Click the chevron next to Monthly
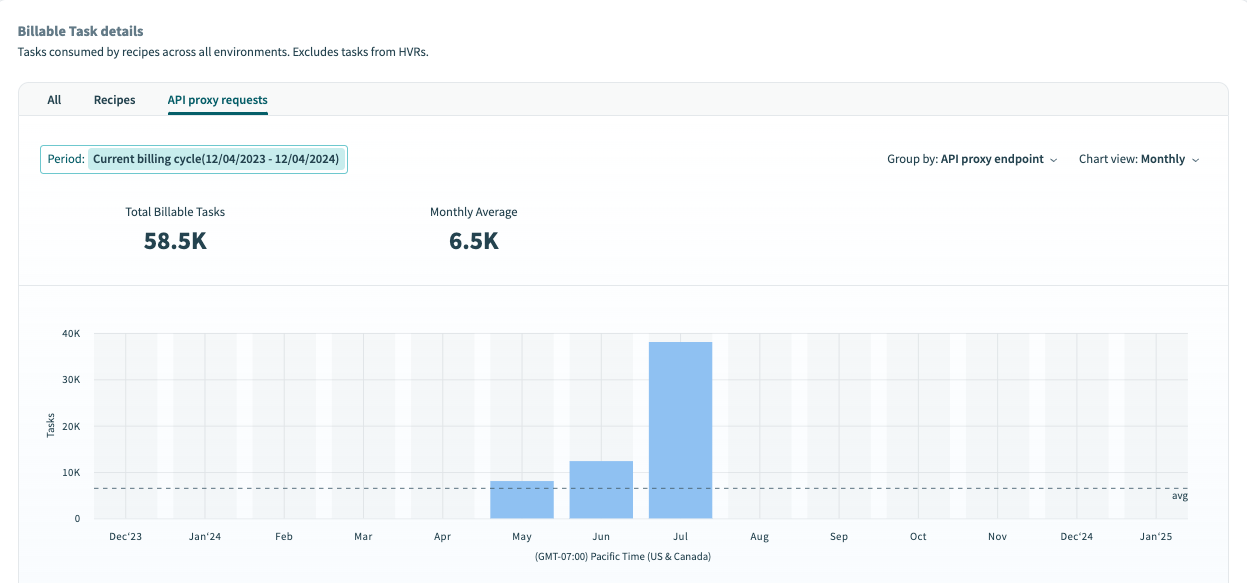1247x583 pixels. click(1198, 159)
